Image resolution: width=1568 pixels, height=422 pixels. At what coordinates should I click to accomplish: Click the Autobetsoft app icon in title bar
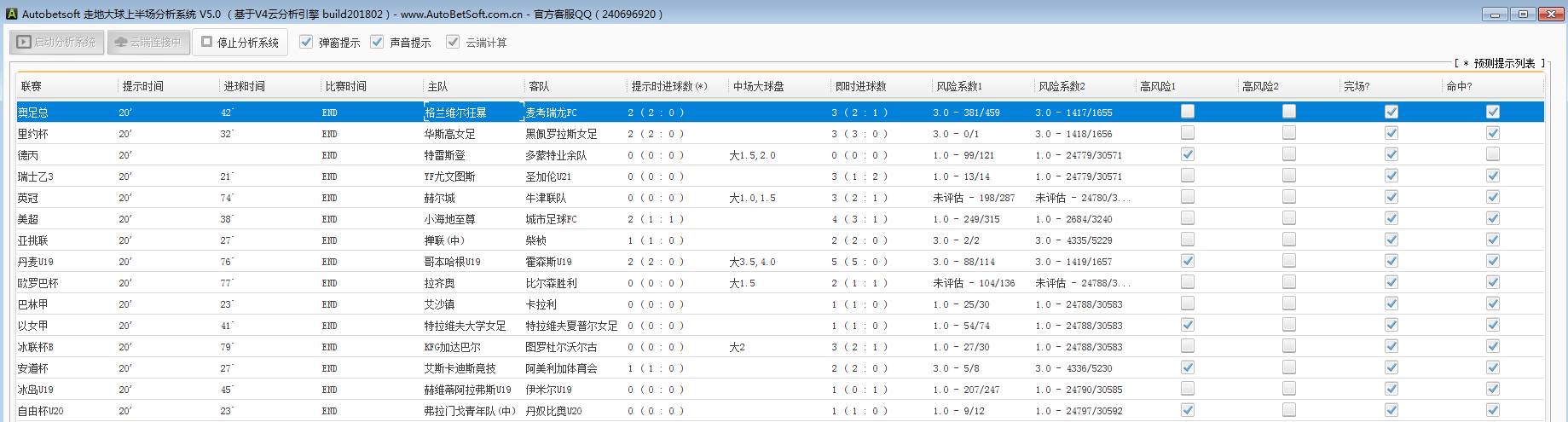11,14
